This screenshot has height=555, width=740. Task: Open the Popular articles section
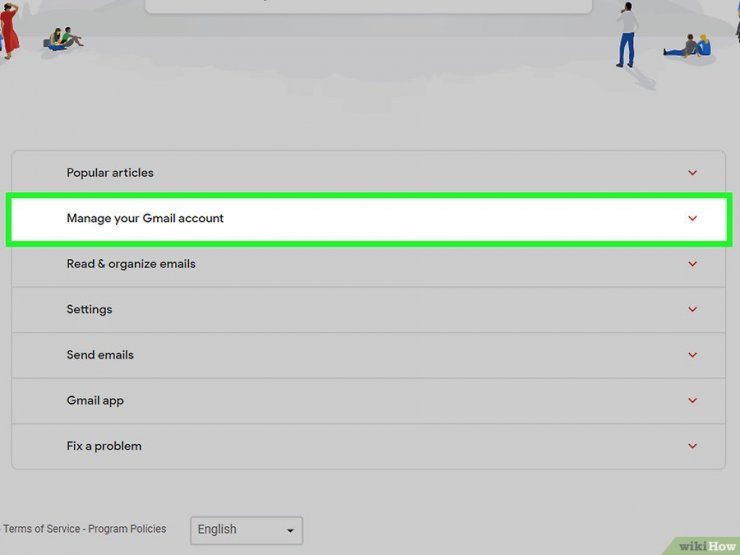pyautogui.click(x=110, y=173)
